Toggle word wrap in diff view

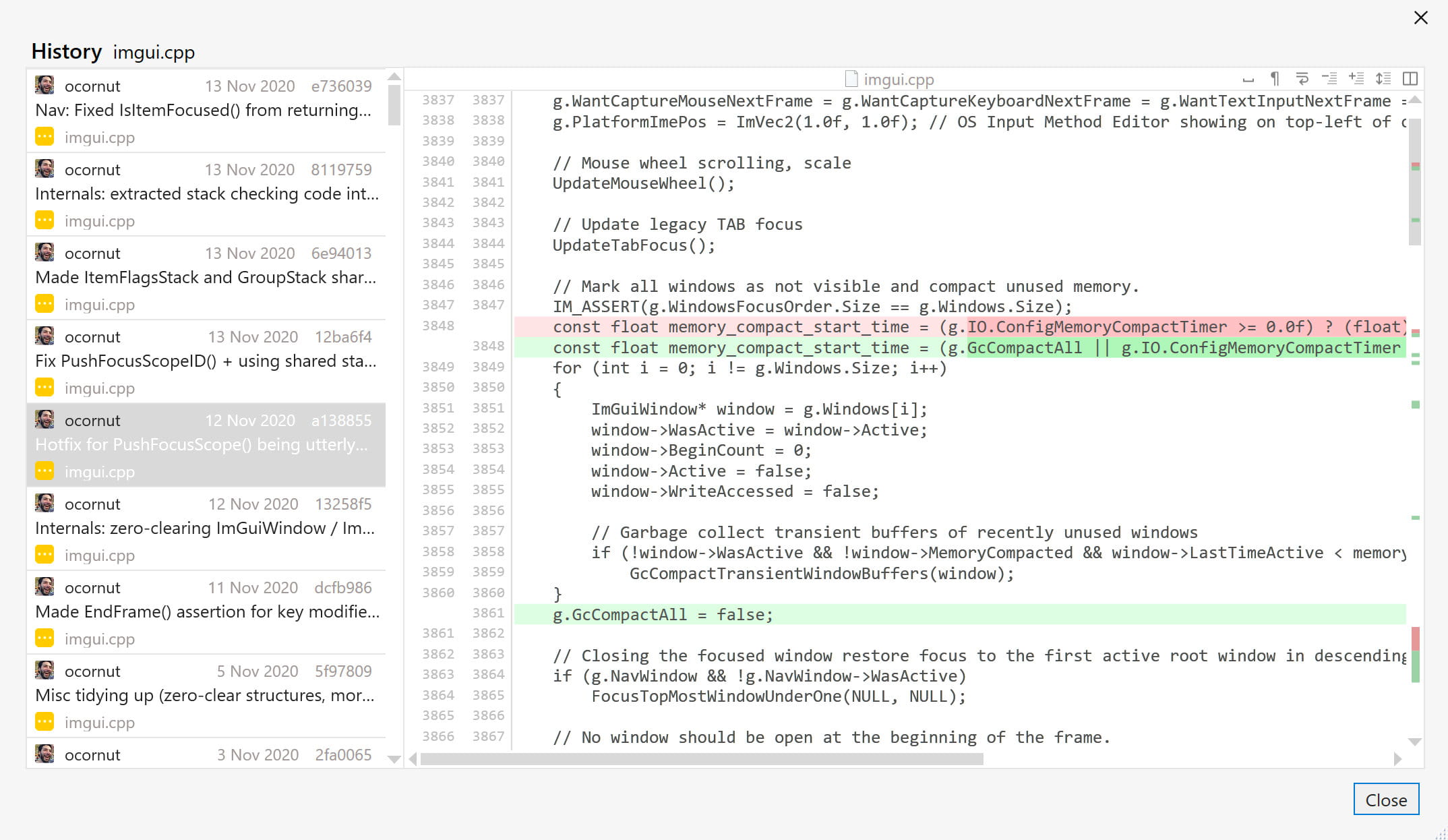pos(1302,79)
